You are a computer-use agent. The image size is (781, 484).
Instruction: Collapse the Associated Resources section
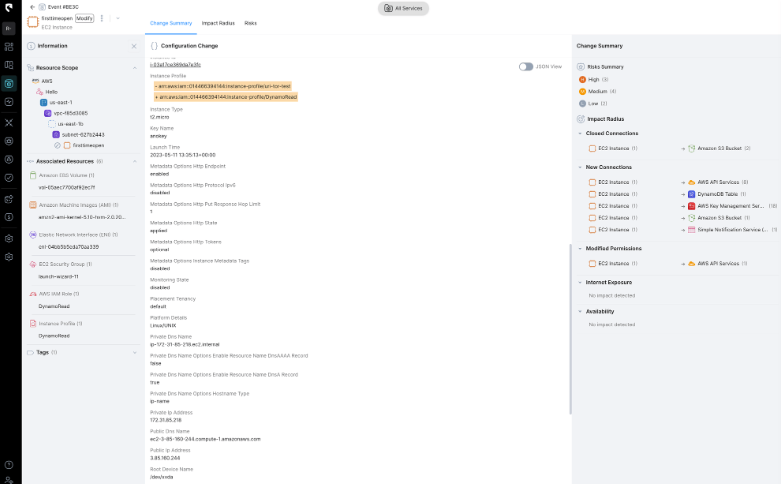(134, 161)
